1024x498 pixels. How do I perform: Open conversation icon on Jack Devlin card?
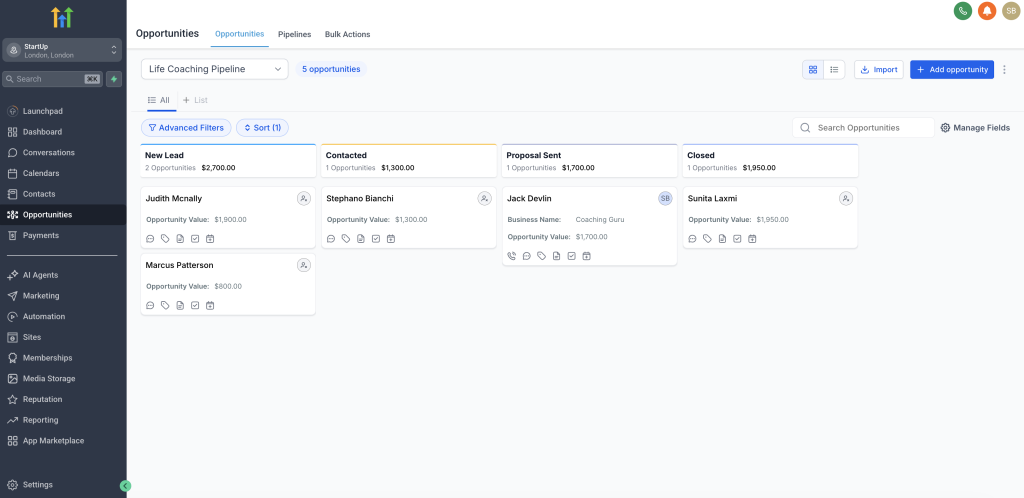coord(527,256)
